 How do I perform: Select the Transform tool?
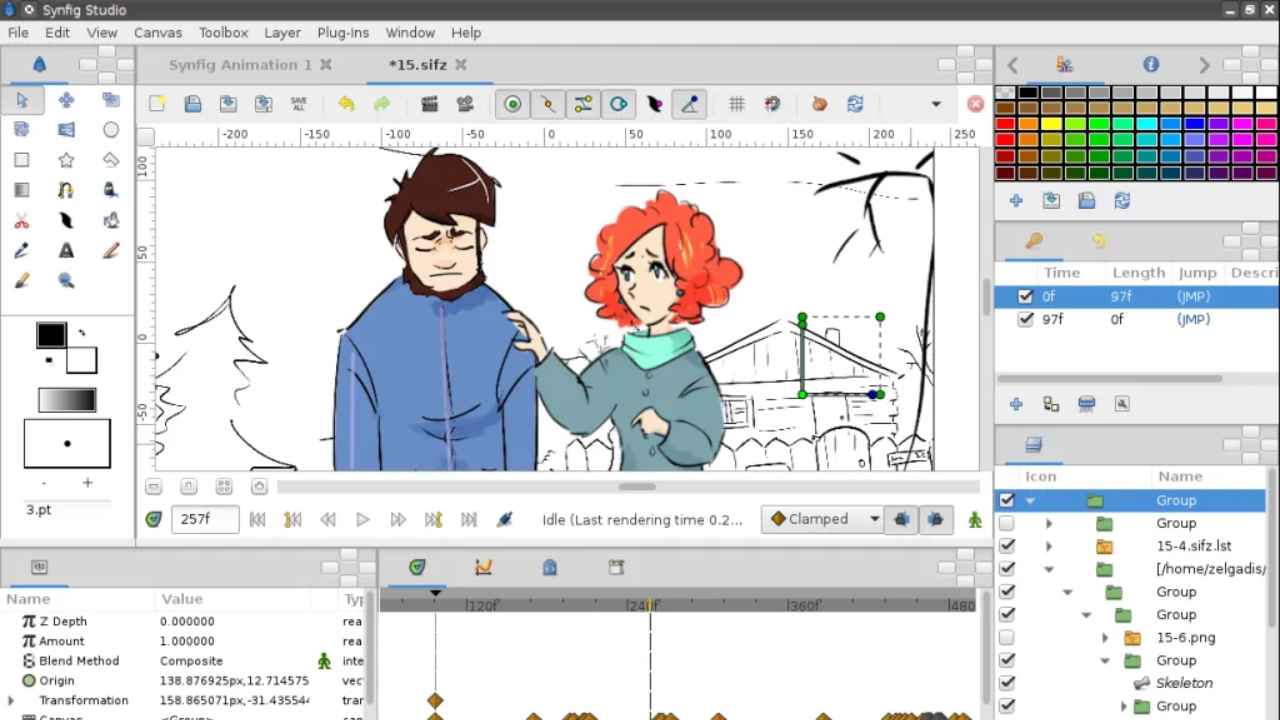[x=22, y=100]
